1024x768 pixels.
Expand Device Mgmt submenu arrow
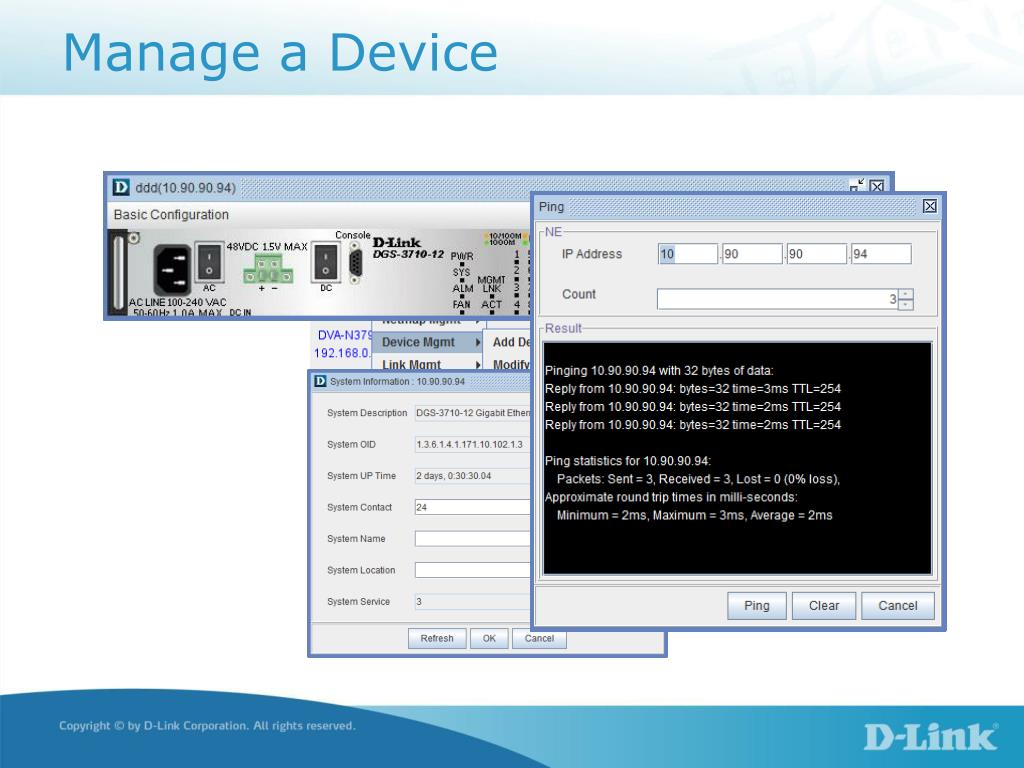point(478,342)
